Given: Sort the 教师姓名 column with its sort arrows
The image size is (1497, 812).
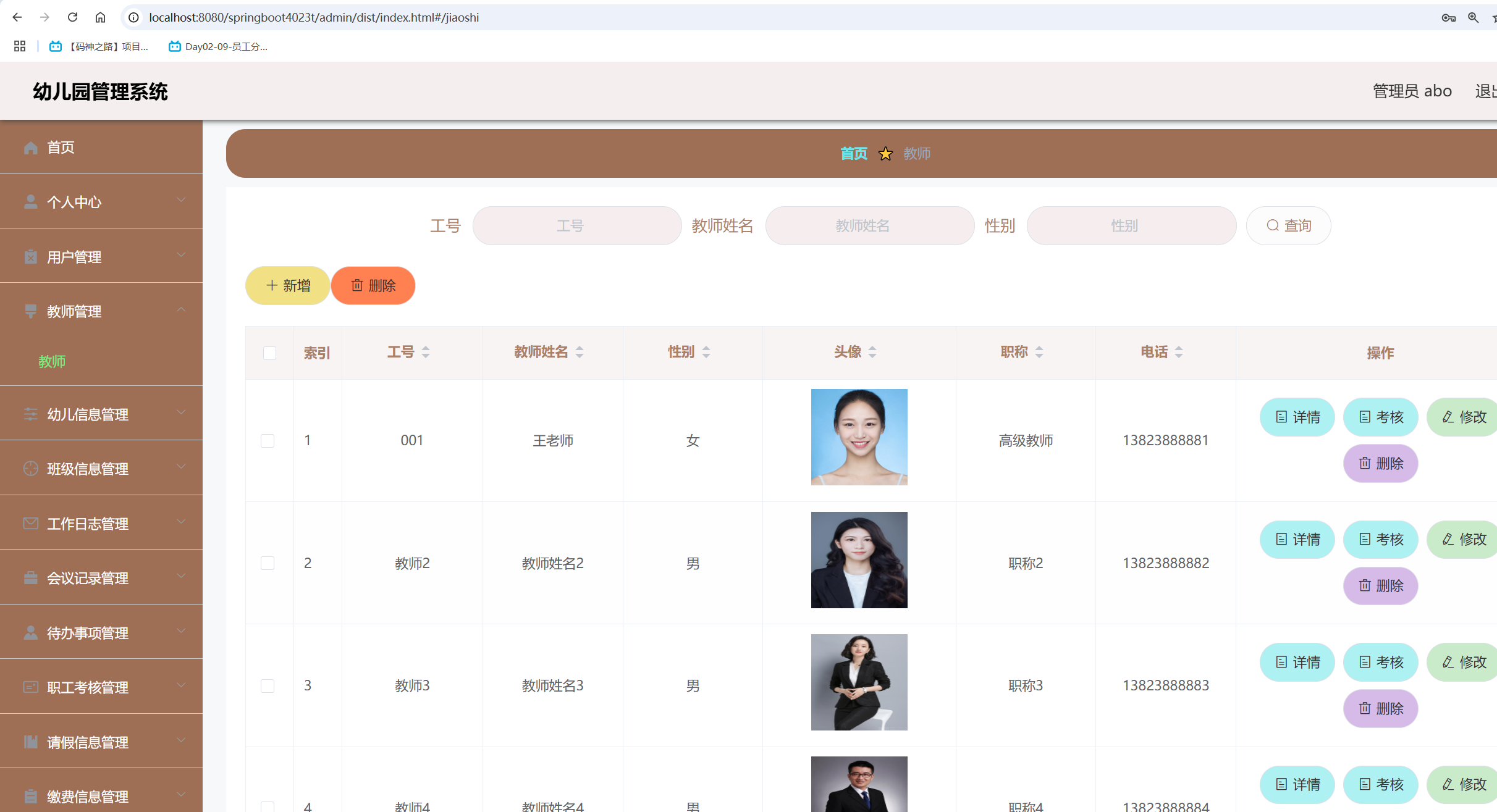Looking at the screenshot, I should 580,352.
